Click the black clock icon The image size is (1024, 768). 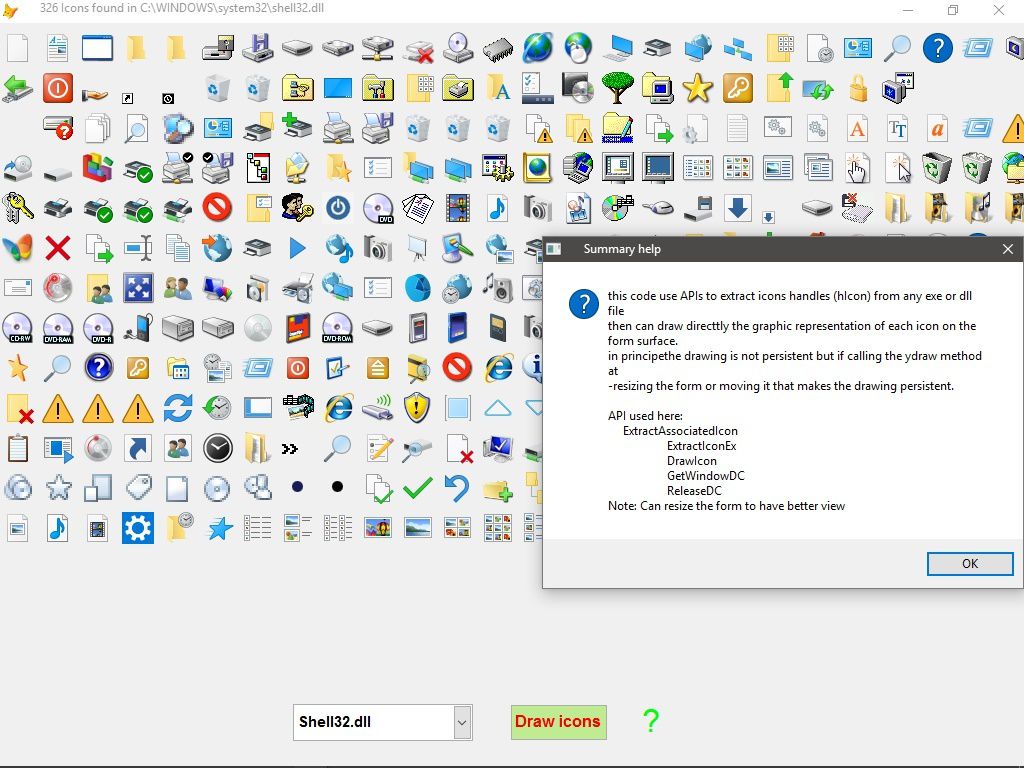(x=217, y=448)
